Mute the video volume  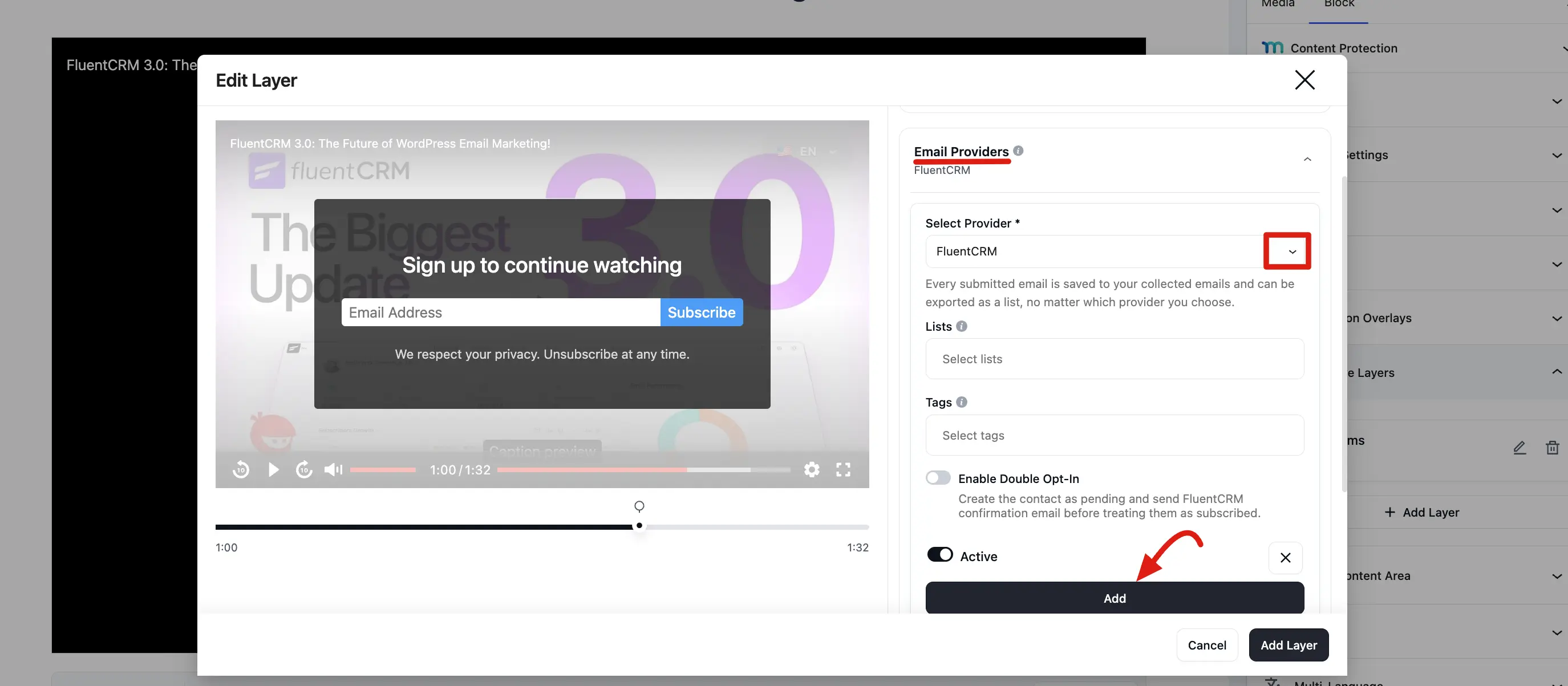click(333, 469)
